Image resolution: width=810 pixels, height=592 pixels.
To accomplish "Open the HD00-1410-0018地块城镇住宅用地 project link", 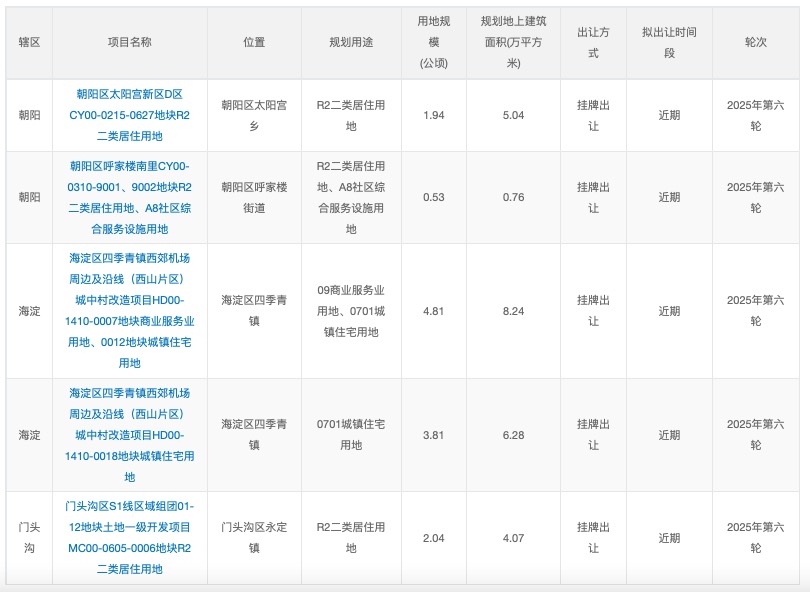I will tap(130, 435).
